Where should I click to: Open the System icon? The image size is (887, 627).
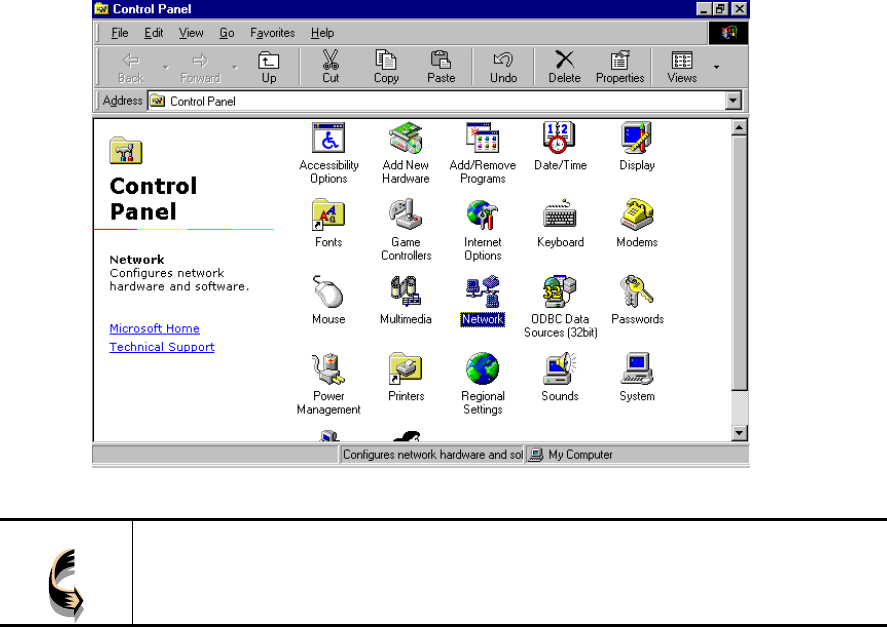(637, 377)
